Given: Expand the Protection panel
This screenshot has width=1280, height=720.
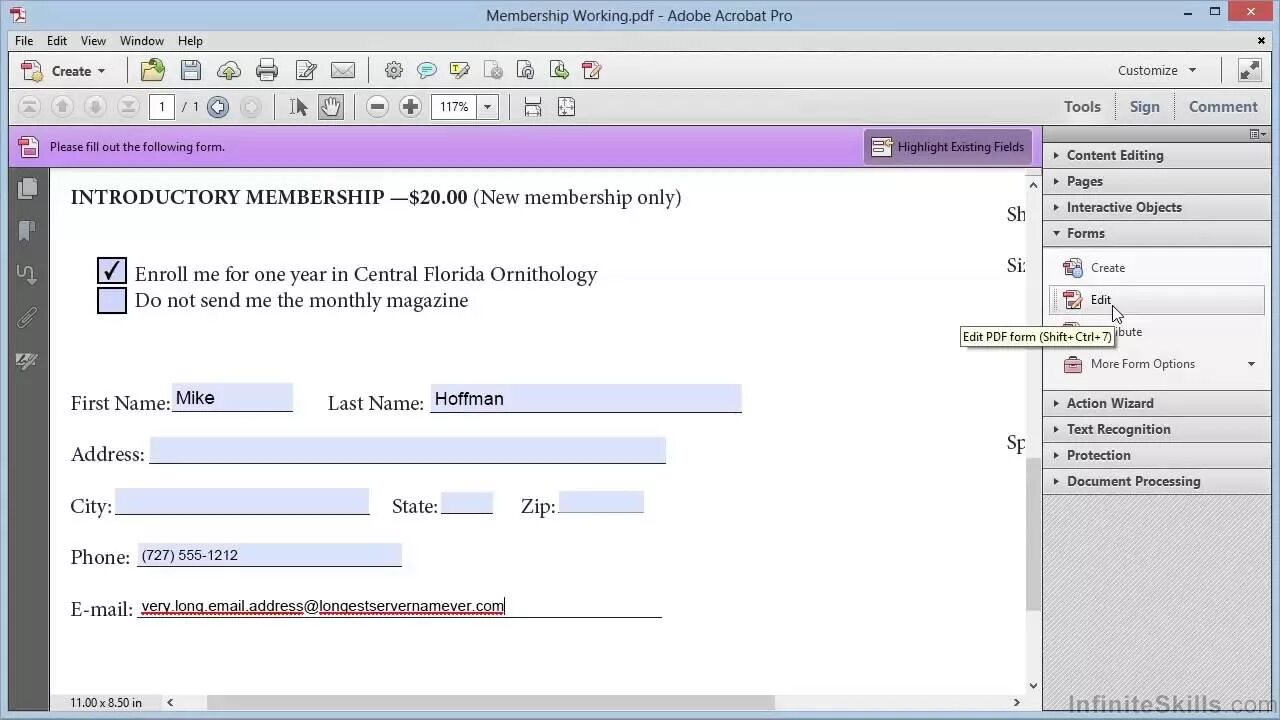Looking at the screenshot, I should point(1157,455).
